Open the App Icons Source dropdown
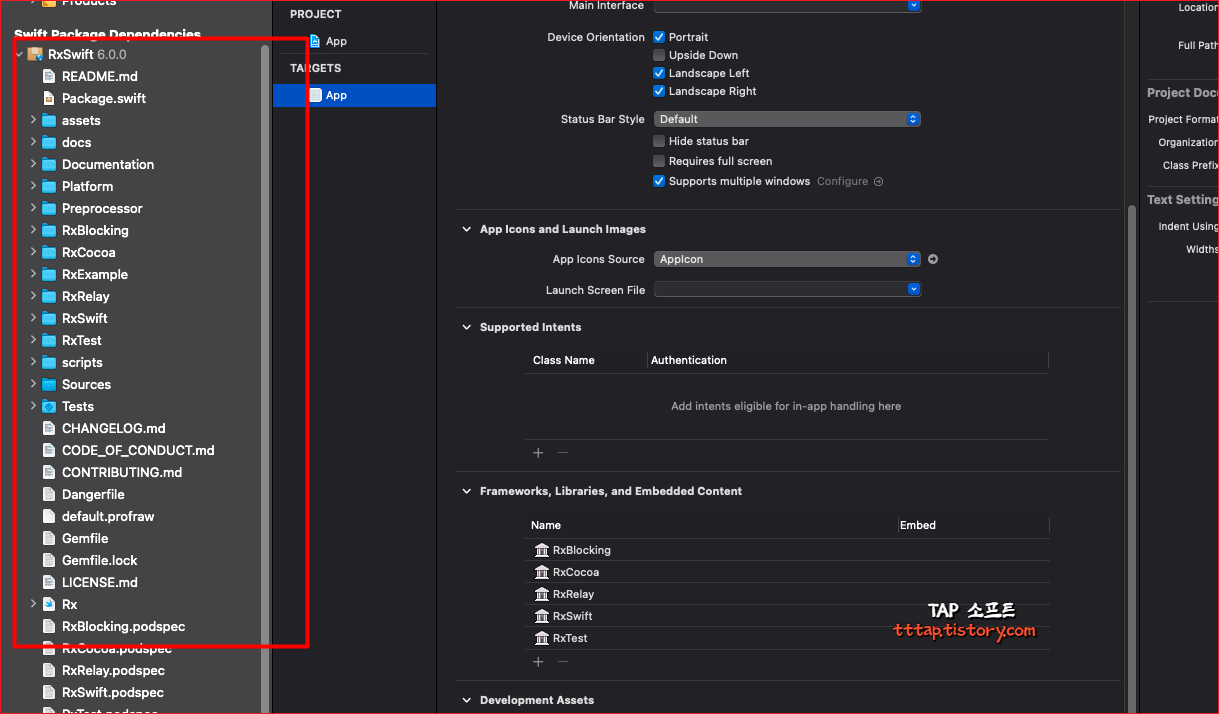This screenshot has height=714, width=1219. [787, 259]
